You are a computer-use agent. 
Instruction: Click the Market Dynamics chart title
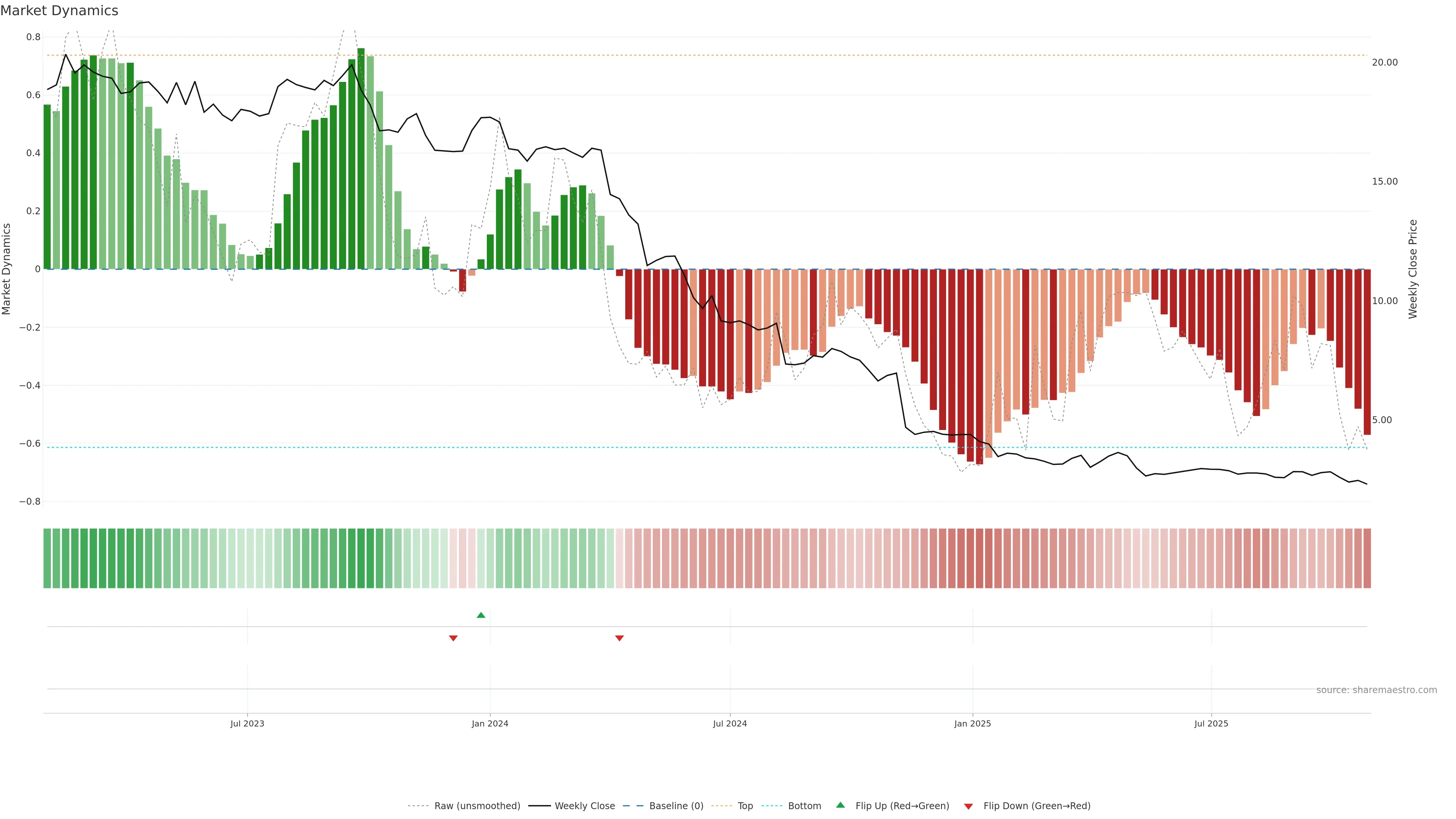(x=60, y=11)
